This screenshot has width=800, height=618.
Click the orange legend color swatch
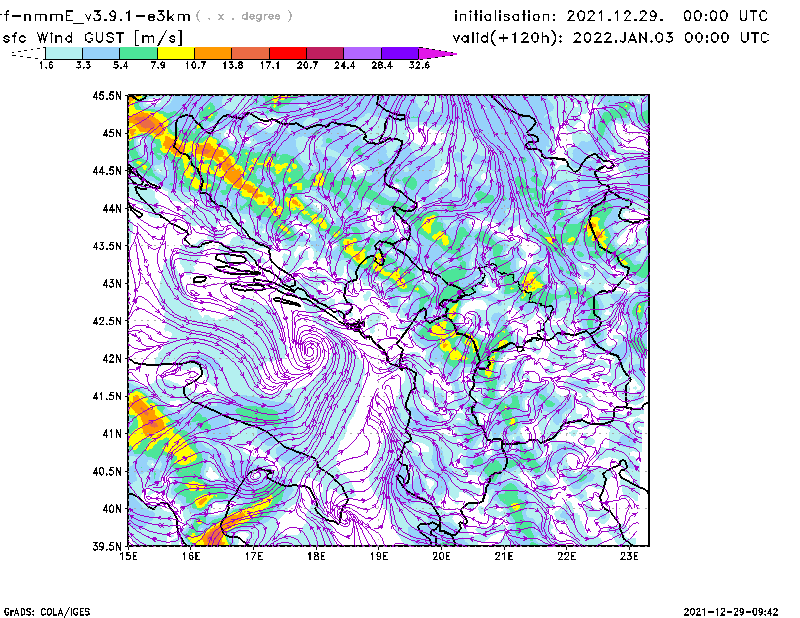[213, 53]
